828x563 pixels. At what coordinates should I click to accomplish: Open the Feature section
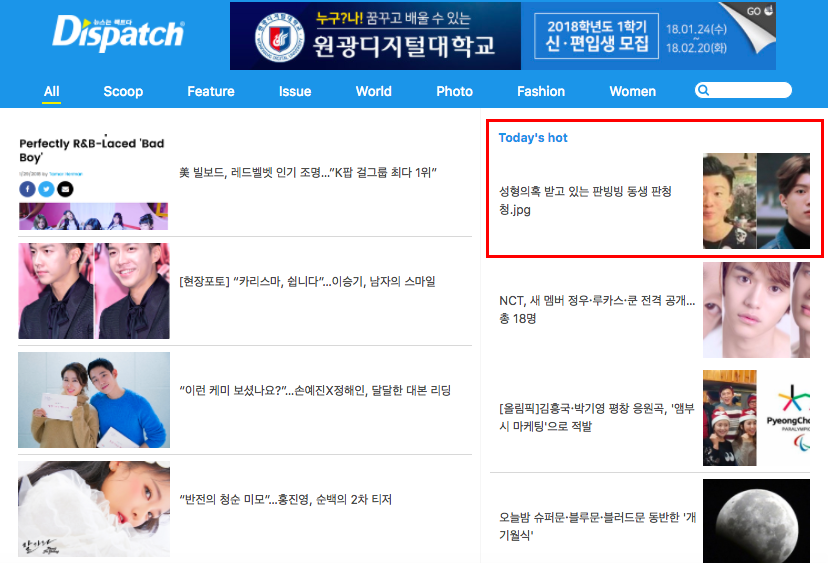(x=211, y=91)
